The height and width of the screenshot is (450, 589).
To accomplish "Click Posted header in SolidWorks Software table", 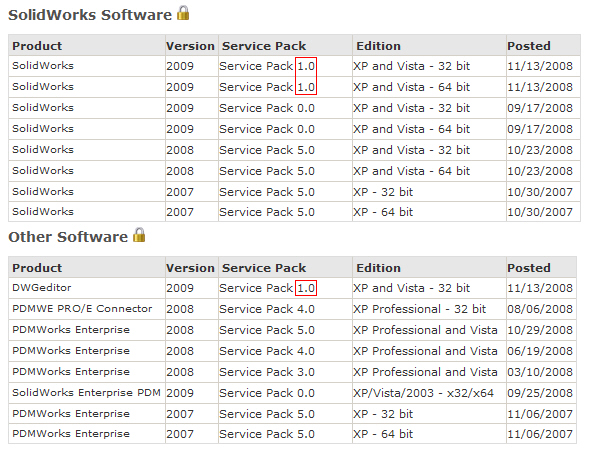I will point(529,46).
